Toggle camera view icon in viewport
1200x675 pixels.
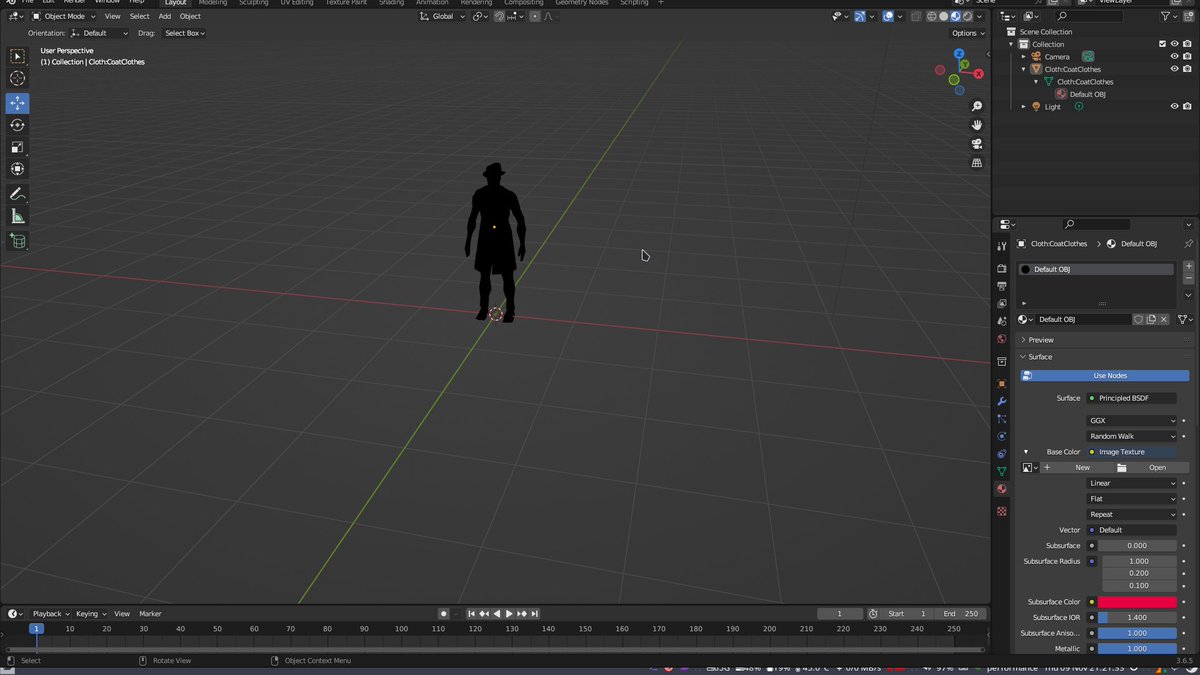[977, 144]
